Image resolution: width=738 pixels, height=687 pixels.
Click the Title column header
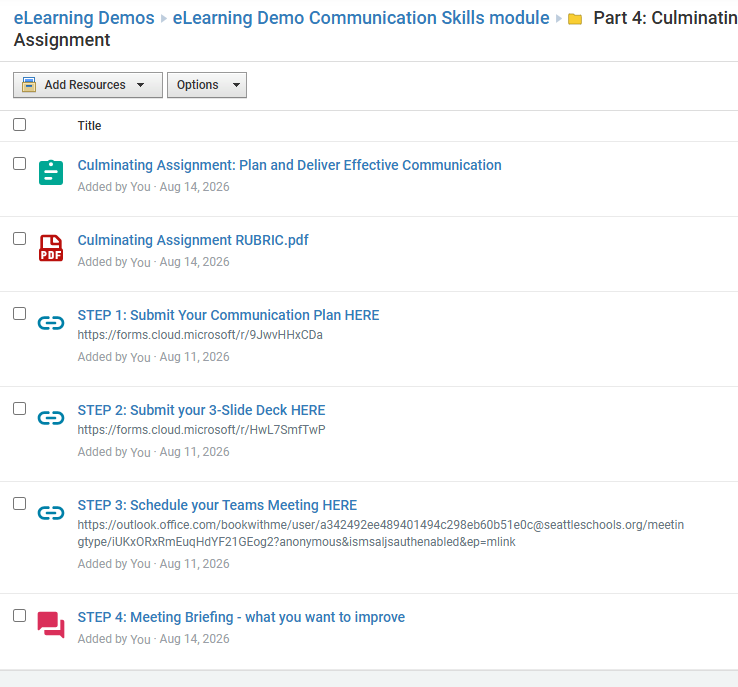coord(89,126)
